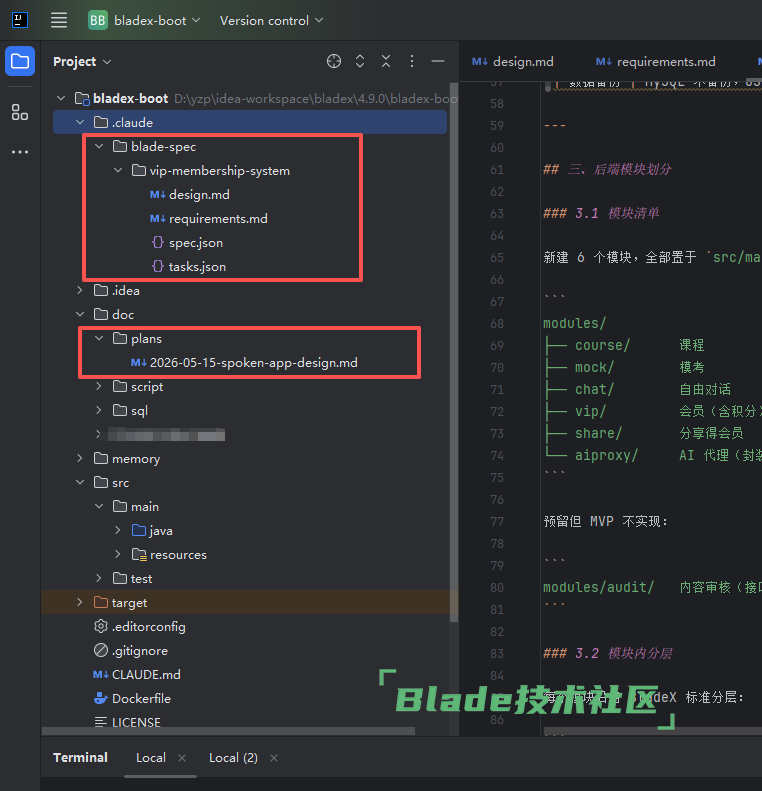Viewport: 762px width, 791px height.
Task: Click the '### 3.2 模块内分层' heading
Action: point(608,653)
